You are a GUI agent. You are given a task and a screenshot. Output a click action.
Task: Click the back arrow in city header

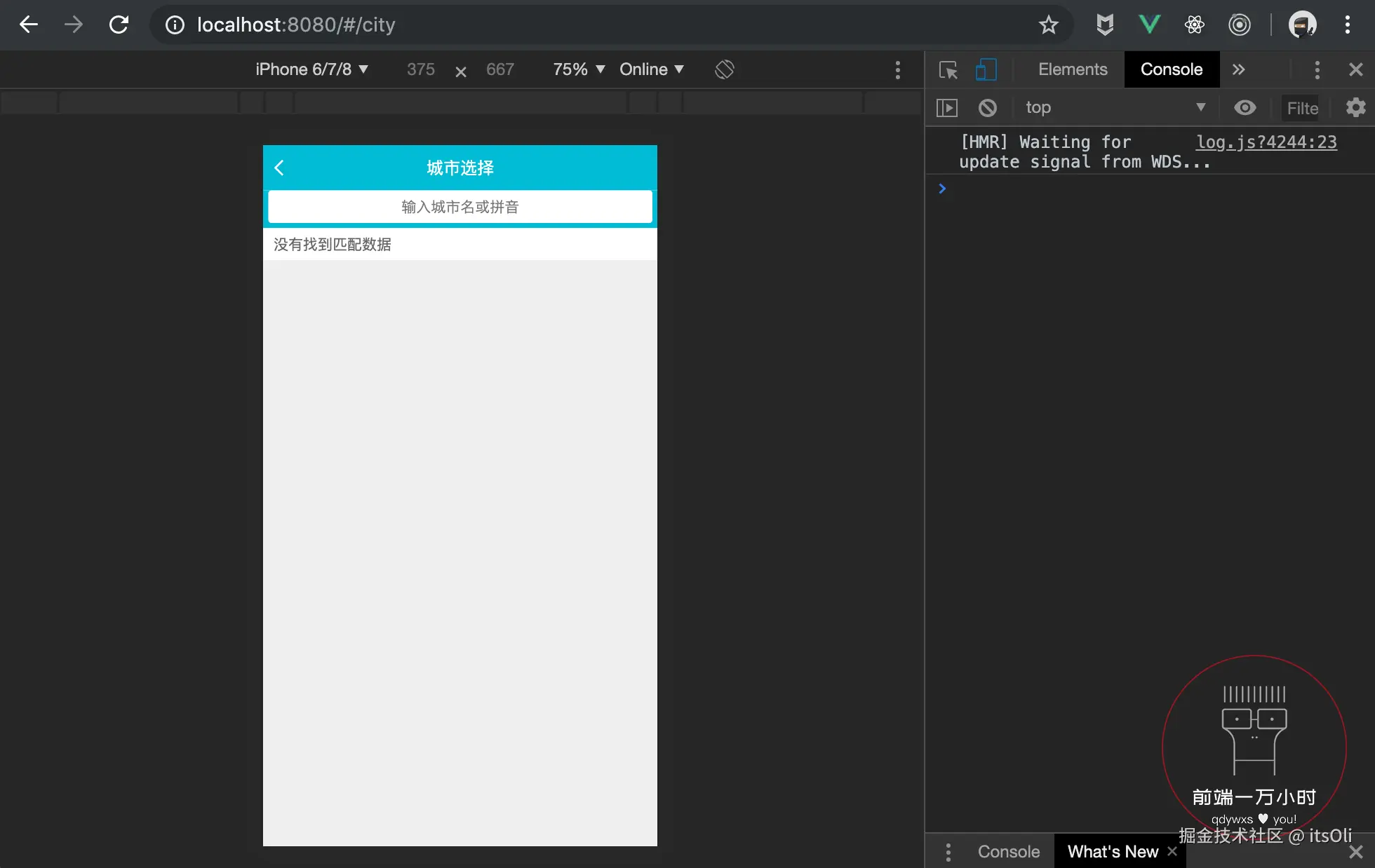[x=279, y=168]
